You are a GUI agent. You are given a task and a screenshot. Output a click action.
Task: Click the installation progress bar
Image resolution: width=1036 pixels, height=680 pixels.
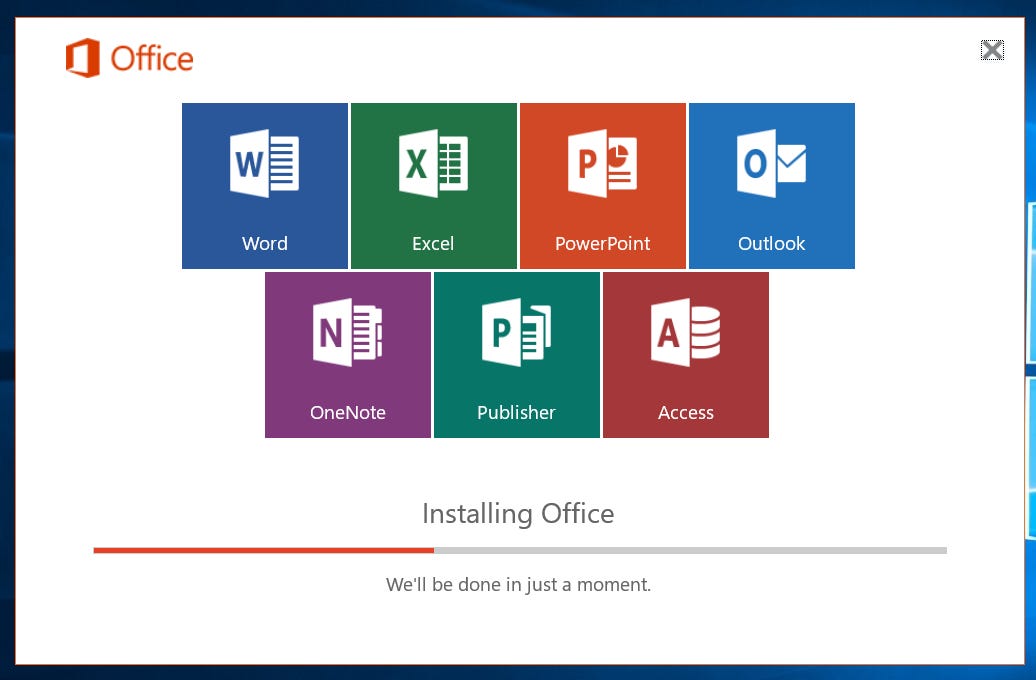click(519, 549)
